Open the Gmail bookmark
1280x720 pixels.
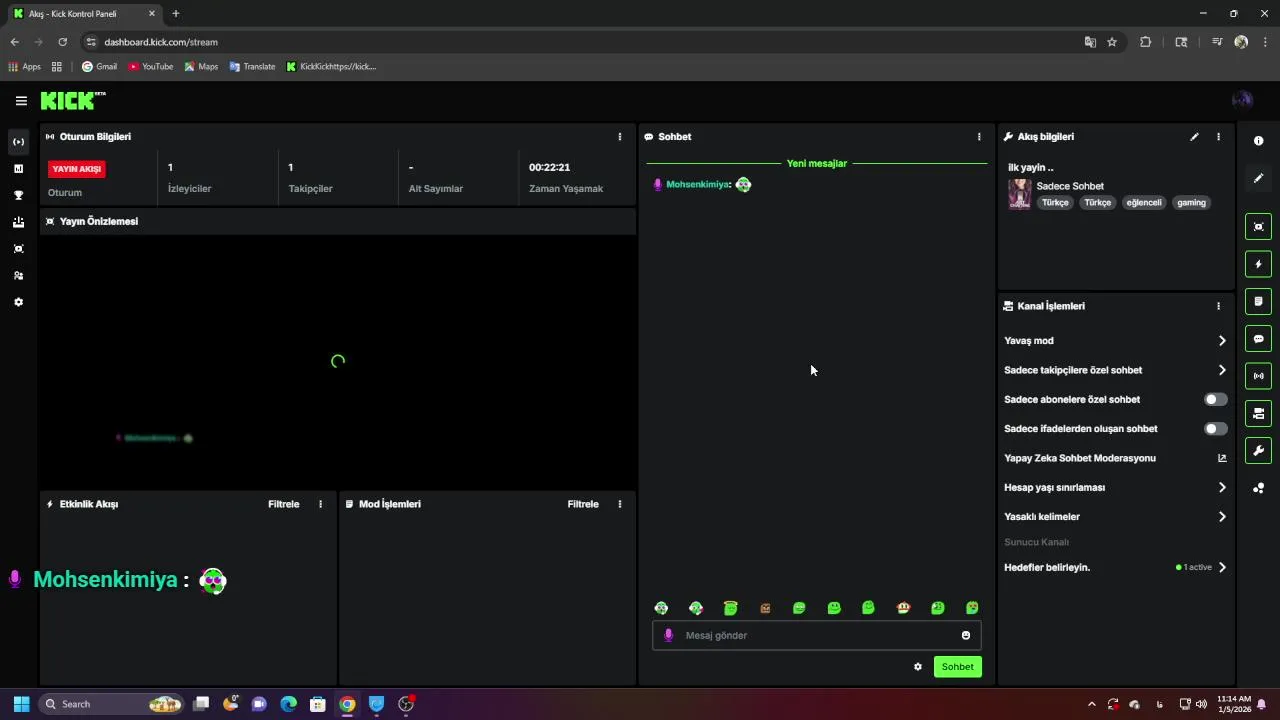(99, 67)
